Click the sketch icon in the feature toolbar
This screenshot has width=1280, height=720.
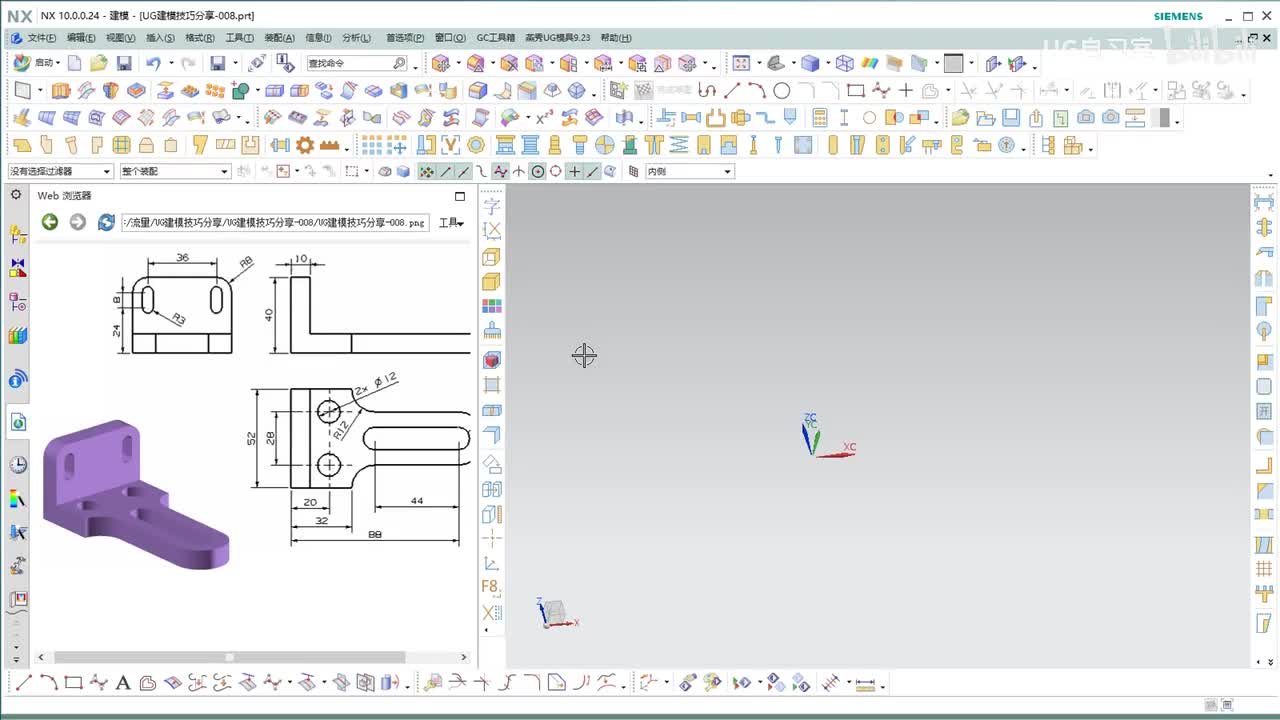tap(22, 91)
